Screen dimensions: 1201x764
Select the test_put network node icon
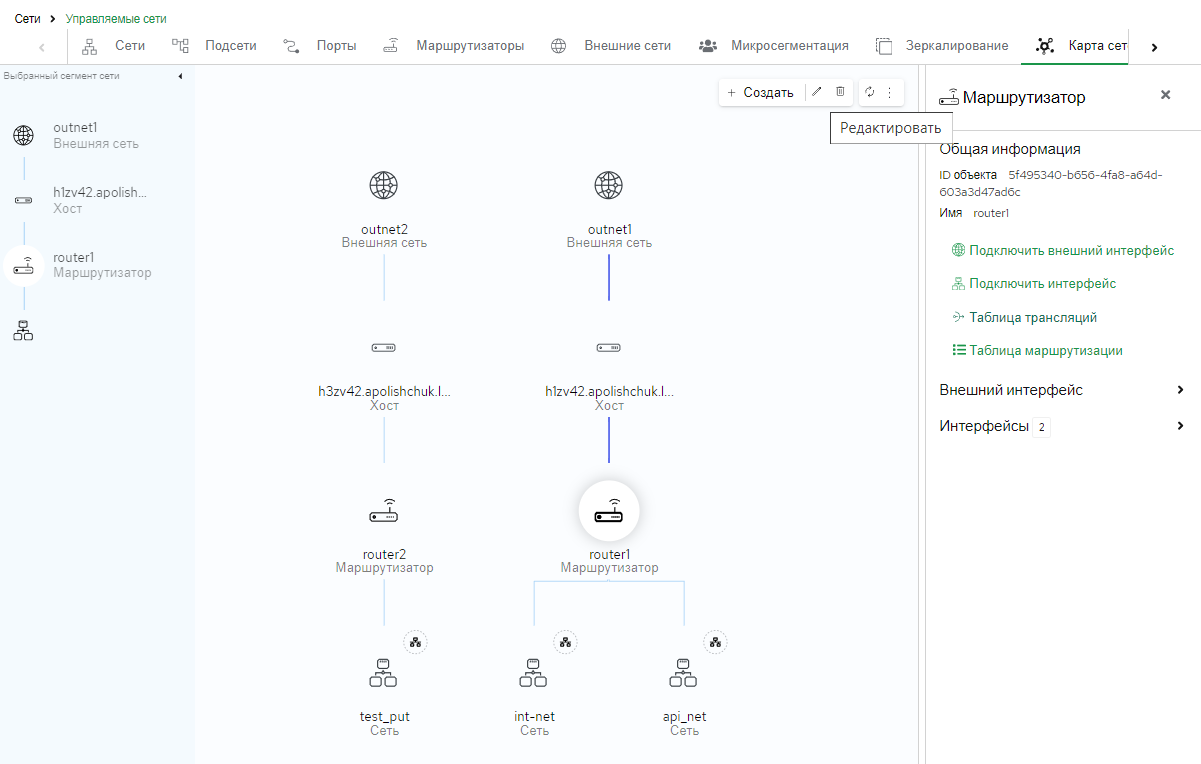click(384, 673)
